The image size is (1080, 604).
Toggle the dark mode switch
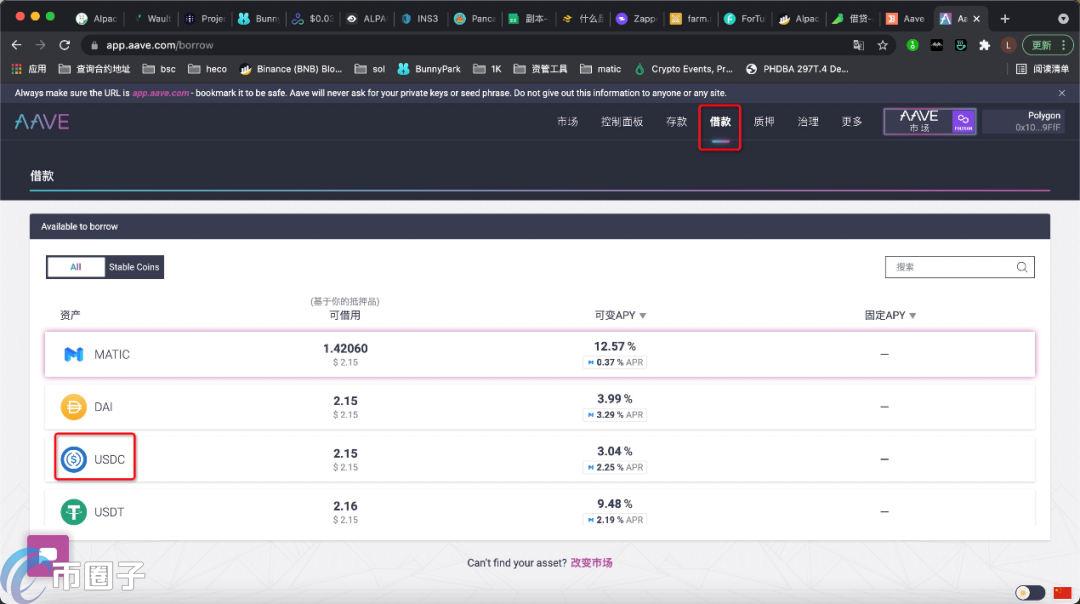click(1030, 592)
